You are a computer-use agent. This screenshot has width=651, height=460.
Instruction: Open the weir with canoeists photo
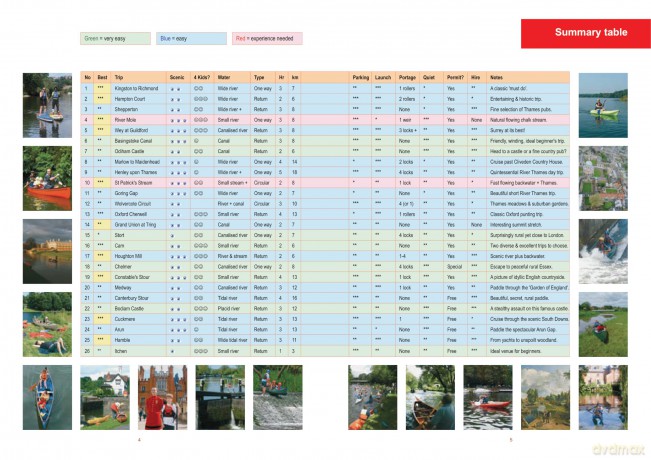click(278, 397)
